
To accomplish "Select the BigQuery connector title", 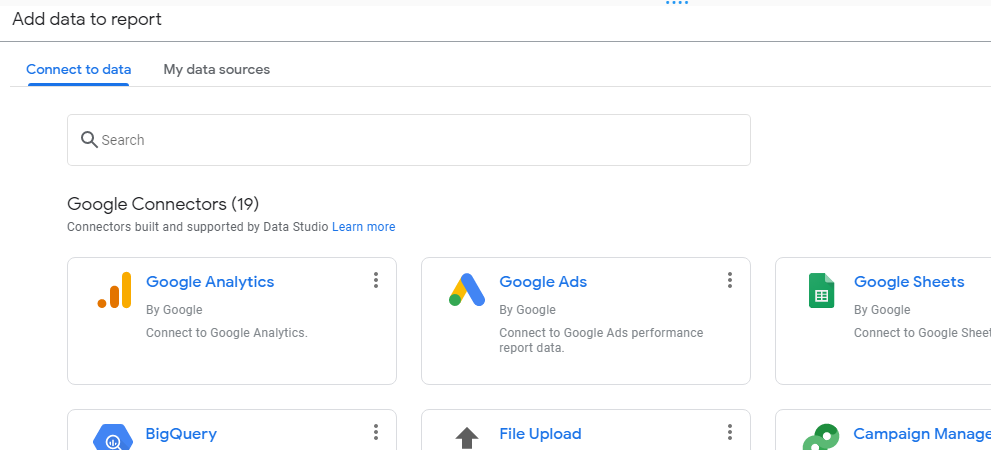I will [x=181, y=434].
